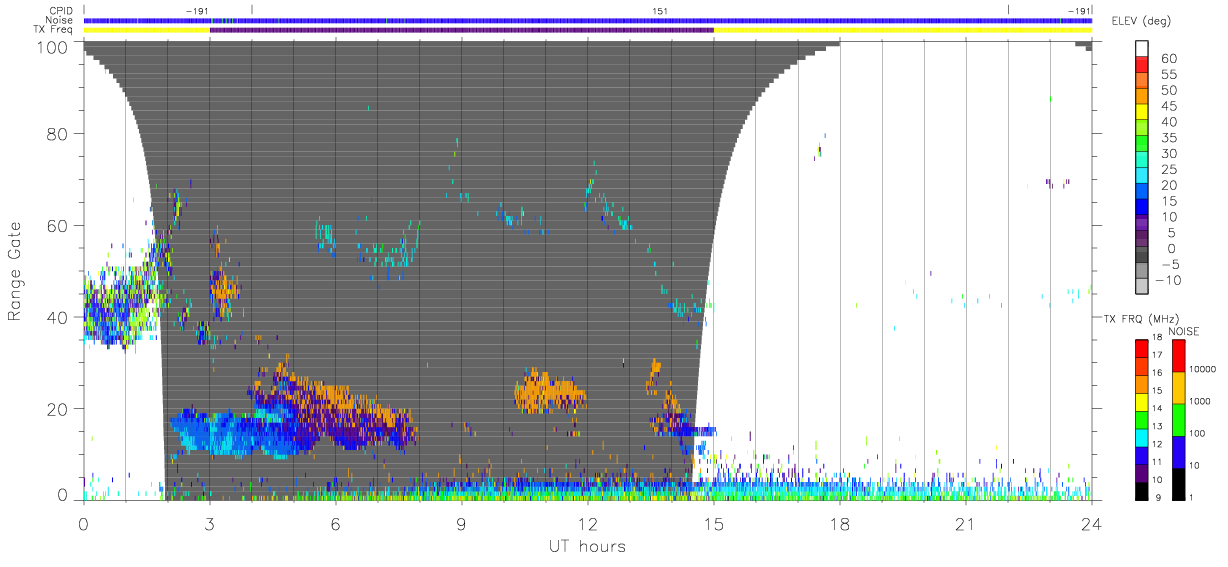This screenshot has width=1228, height=567.
Task: Select the white top segment of the ELEV colorbar
Action: pyautogui.click(x=1141, y=49)
